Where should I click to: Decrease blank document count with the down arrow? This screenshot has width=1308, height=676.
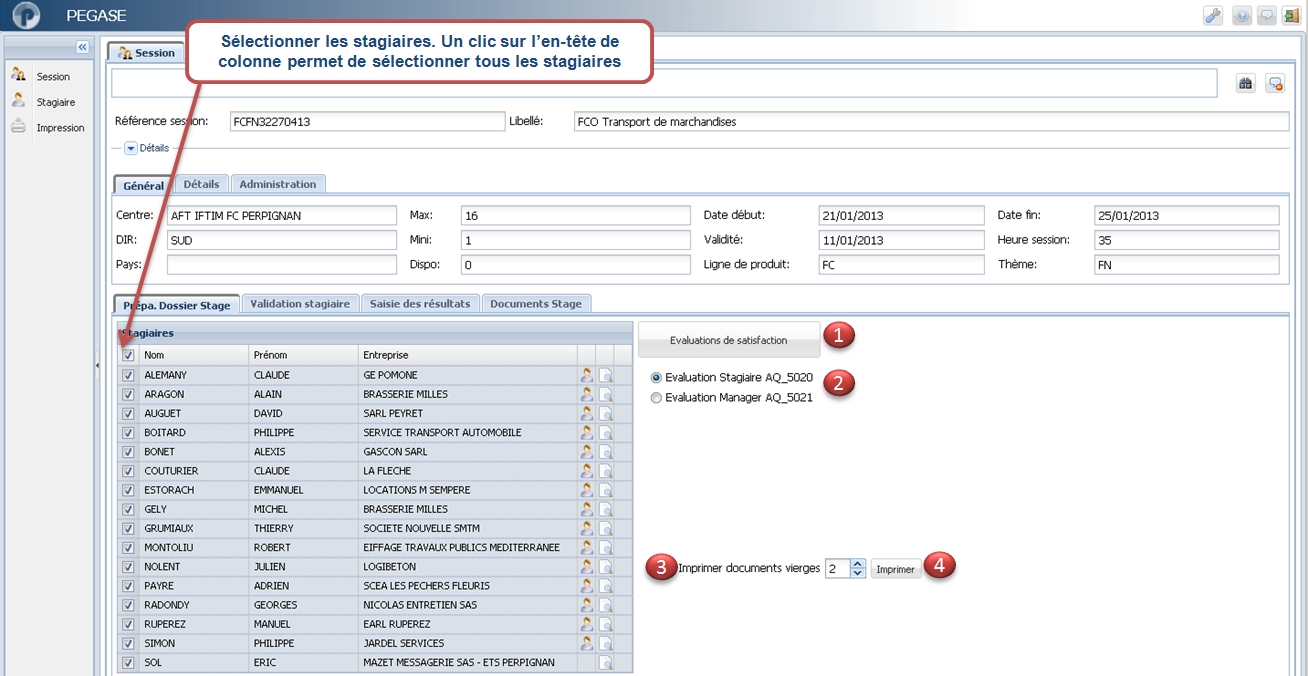[858, 573]
